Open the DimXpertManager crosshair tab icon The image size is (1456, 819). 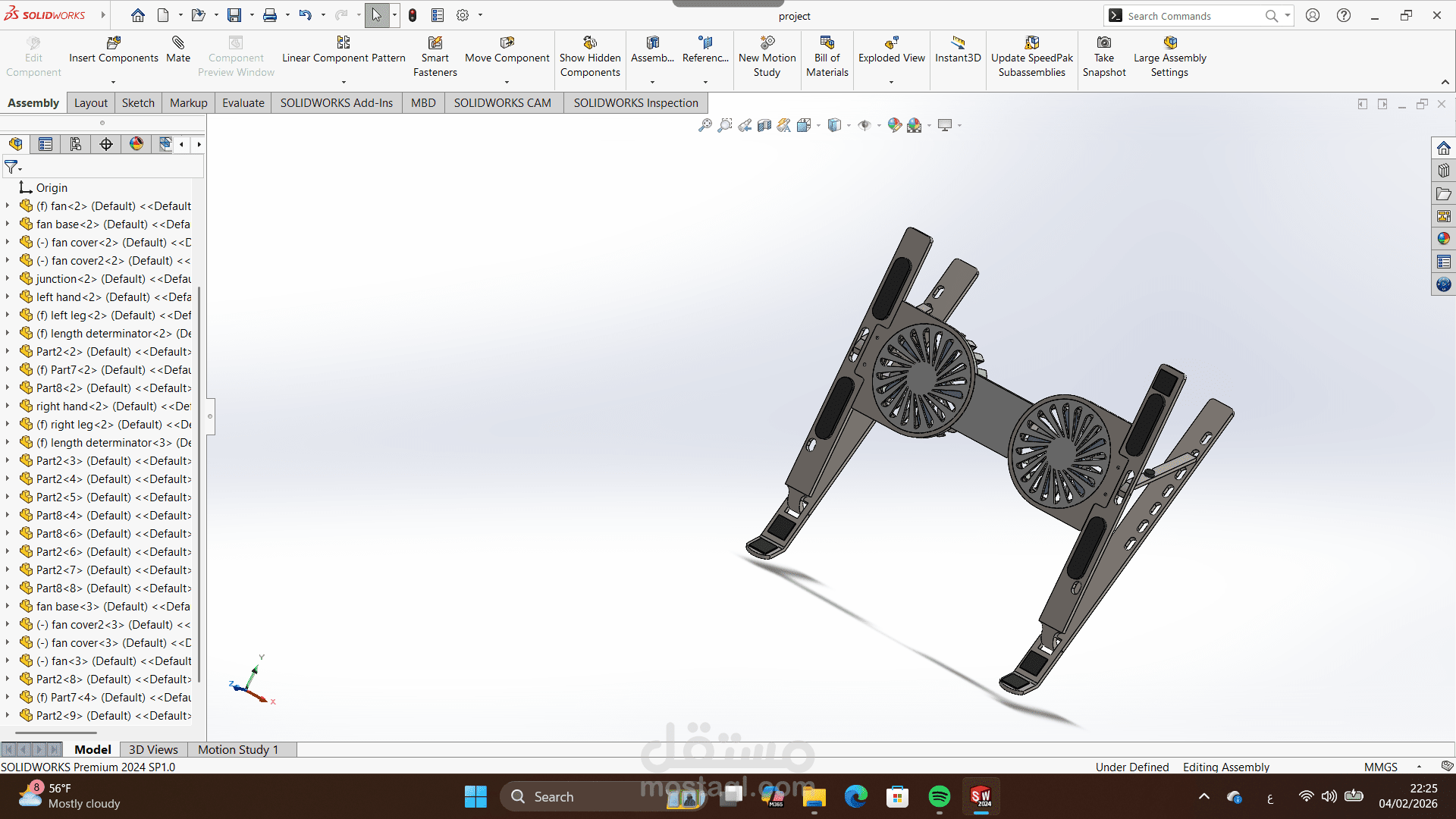pos(106,144)
